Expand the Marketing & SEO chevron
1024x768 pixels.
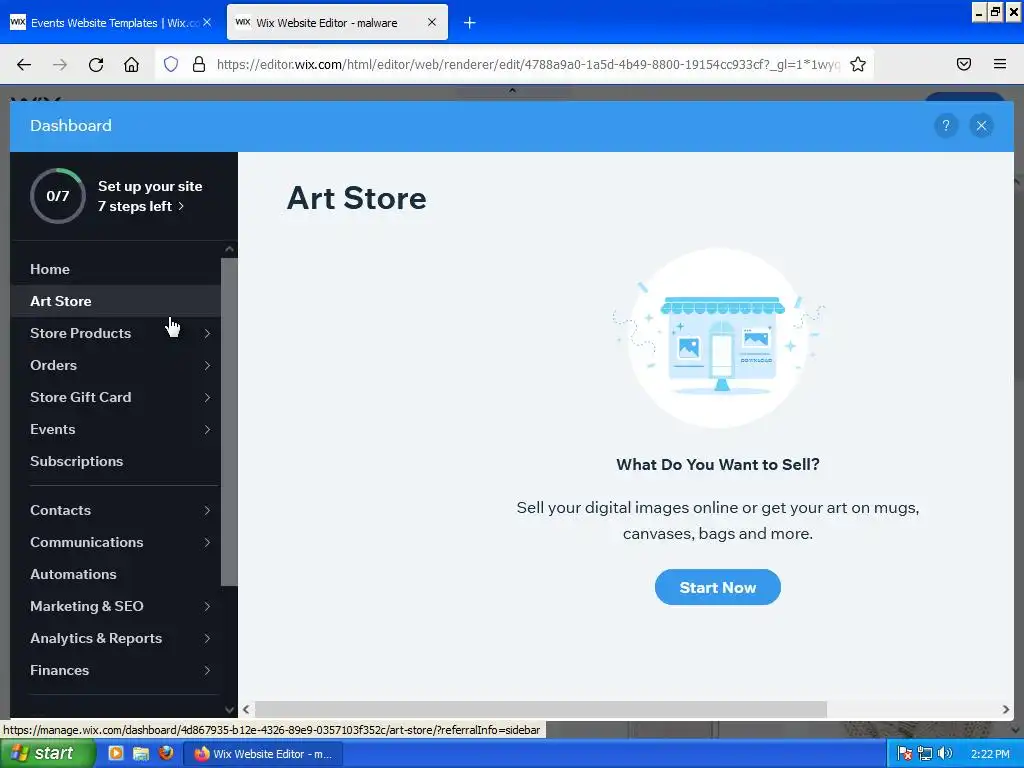[x=207, y=606]
